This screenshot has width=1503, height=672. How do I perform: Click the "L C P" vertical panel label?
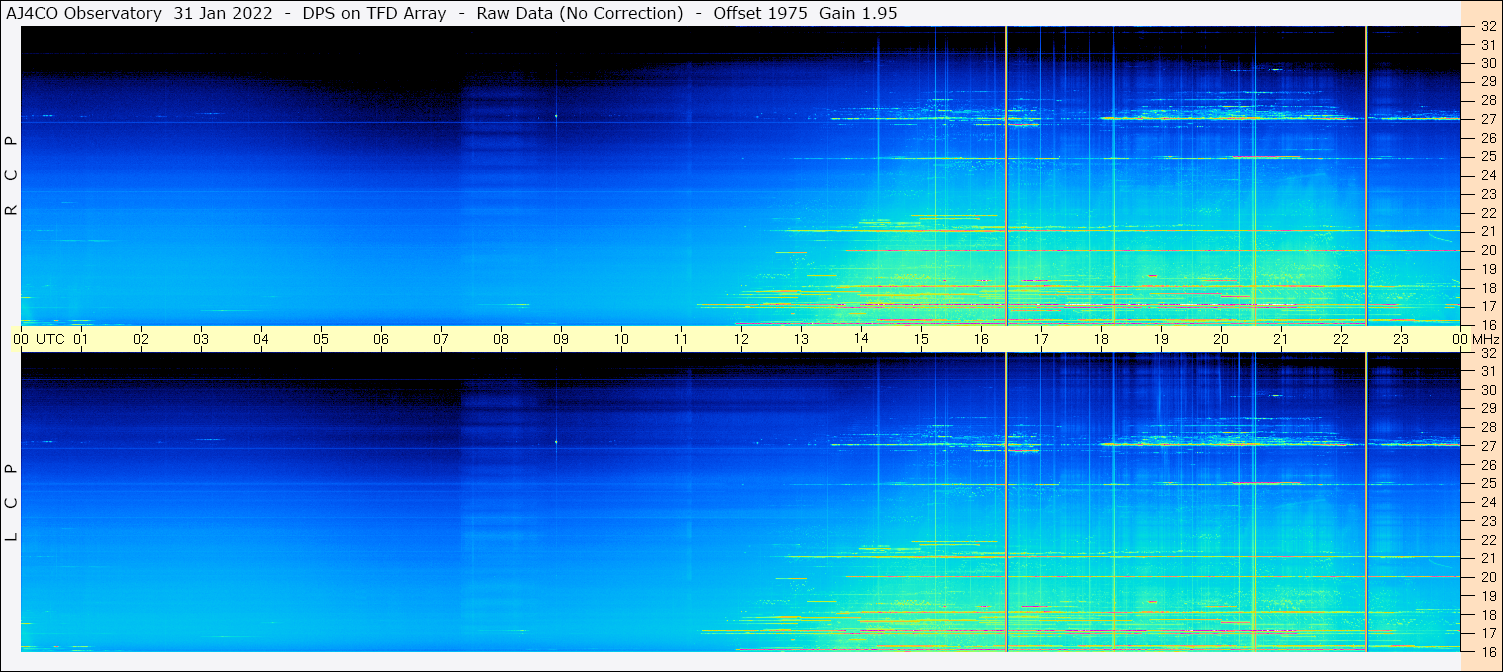(x=11, y=502)
